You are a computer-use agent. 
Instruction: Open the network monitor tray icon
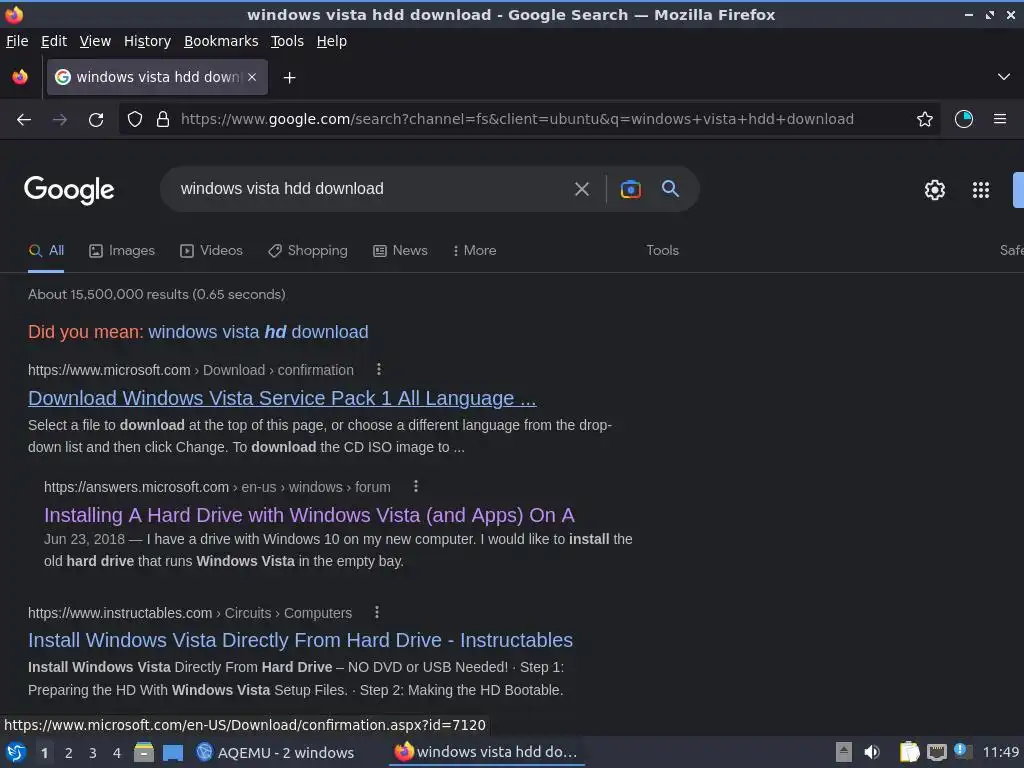click(936, 753)
